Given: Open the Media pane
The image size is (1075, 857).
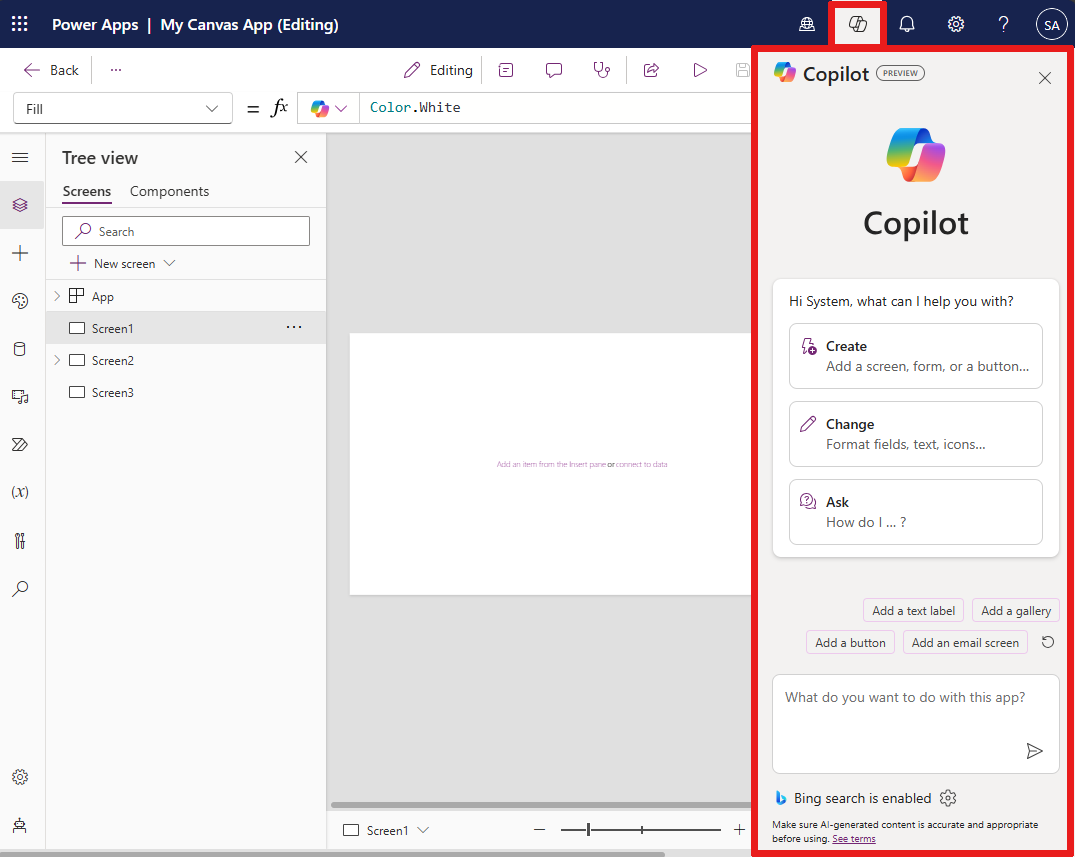Looking at the screenshot, I should pos(22,397).
